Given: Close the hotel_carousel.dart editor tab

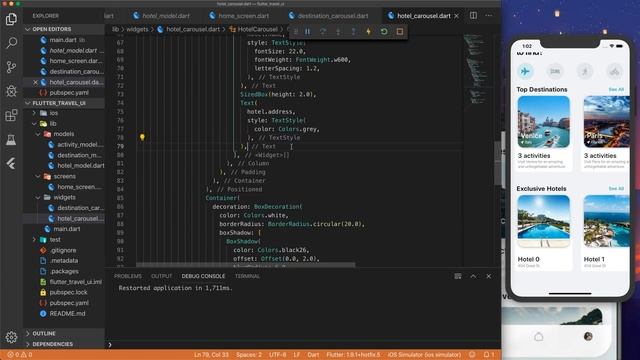Looking at the screenshot, I should [x=457, y=16].
